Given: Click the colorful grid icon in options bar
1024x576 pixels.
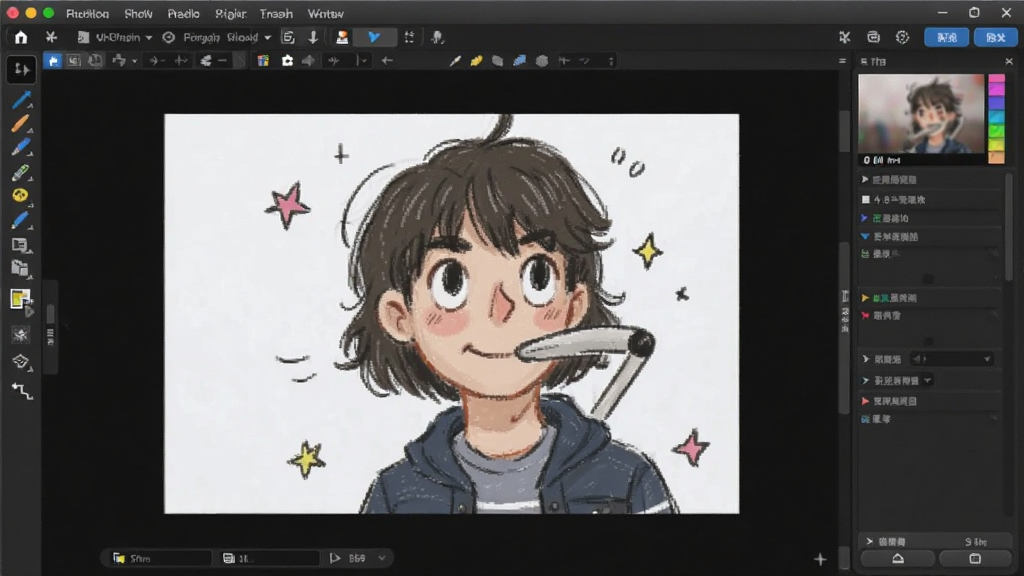Looking at the screenshot, I should click(x=263, y=61).
